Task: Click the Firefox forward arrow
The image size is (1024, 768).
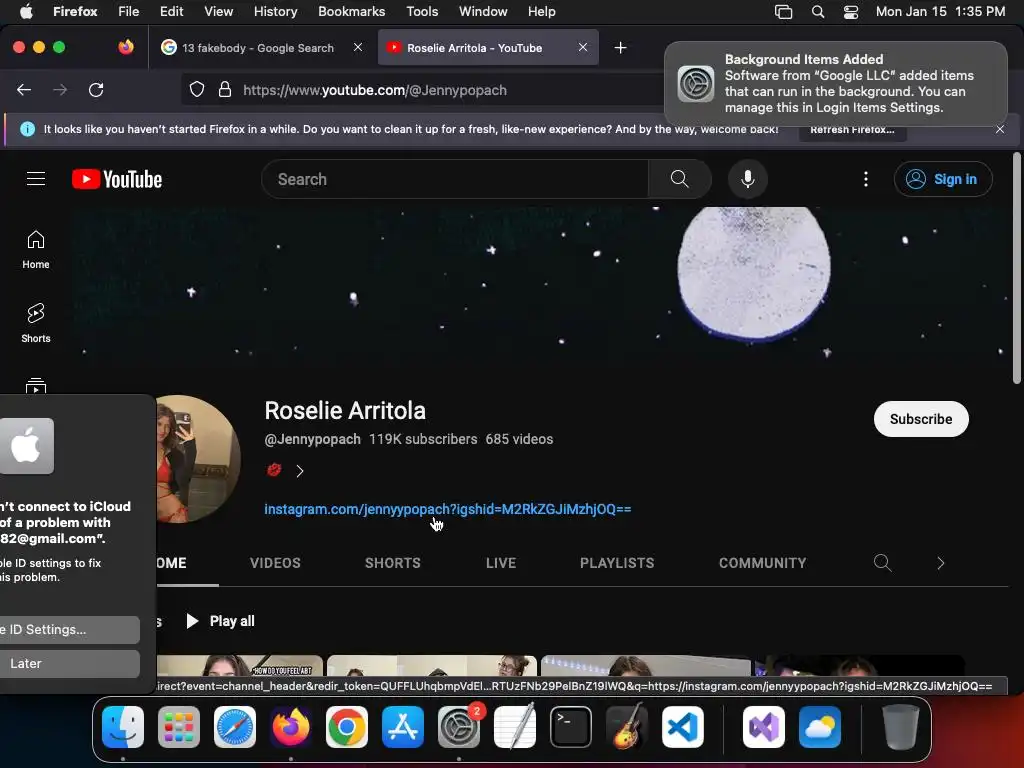Action: pyautogui.click(x=60, y=90)
